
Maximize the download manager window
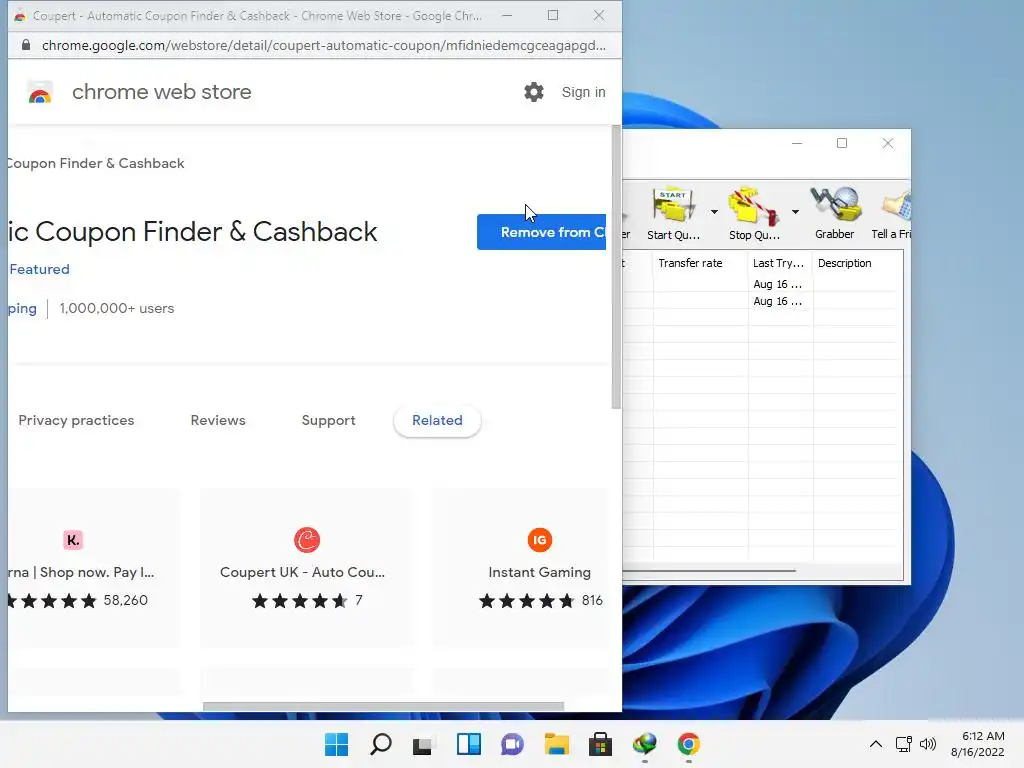click(842, 143)
